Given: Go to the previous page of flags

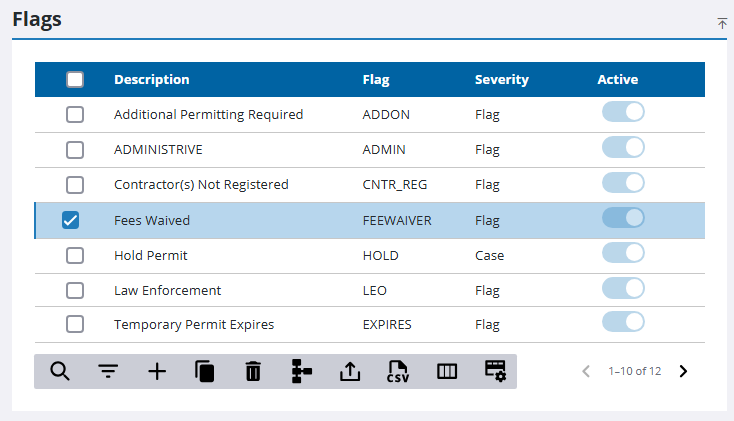Looking at the screenshot, I should pos(587,371).
